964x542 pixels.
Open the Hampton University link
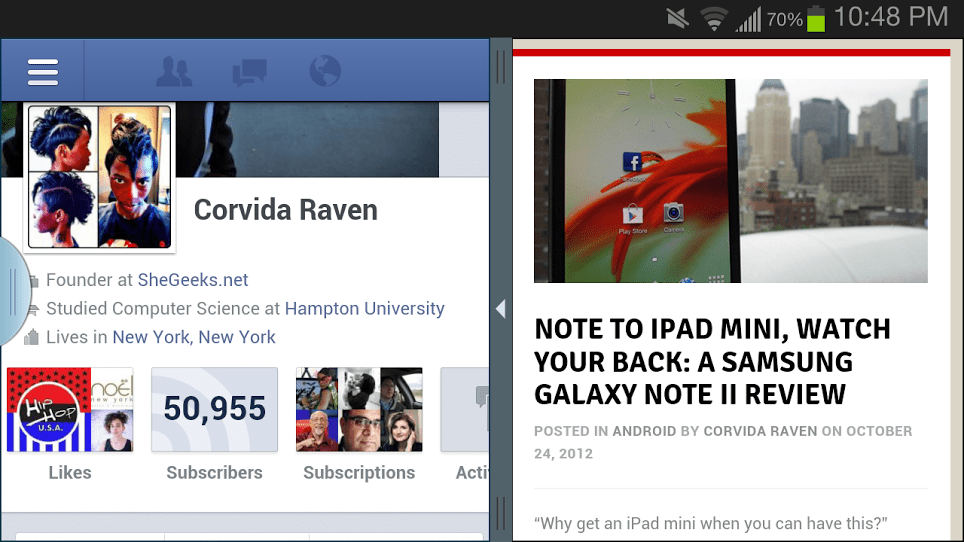(365, 308)
